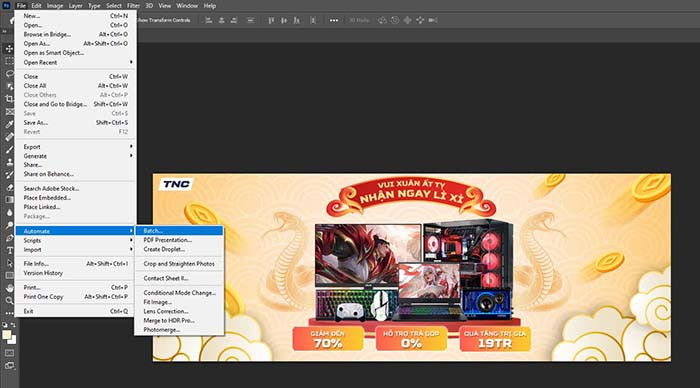Expand the Import submenu
This screenshot has height=388, width=700.
point(75,250)
